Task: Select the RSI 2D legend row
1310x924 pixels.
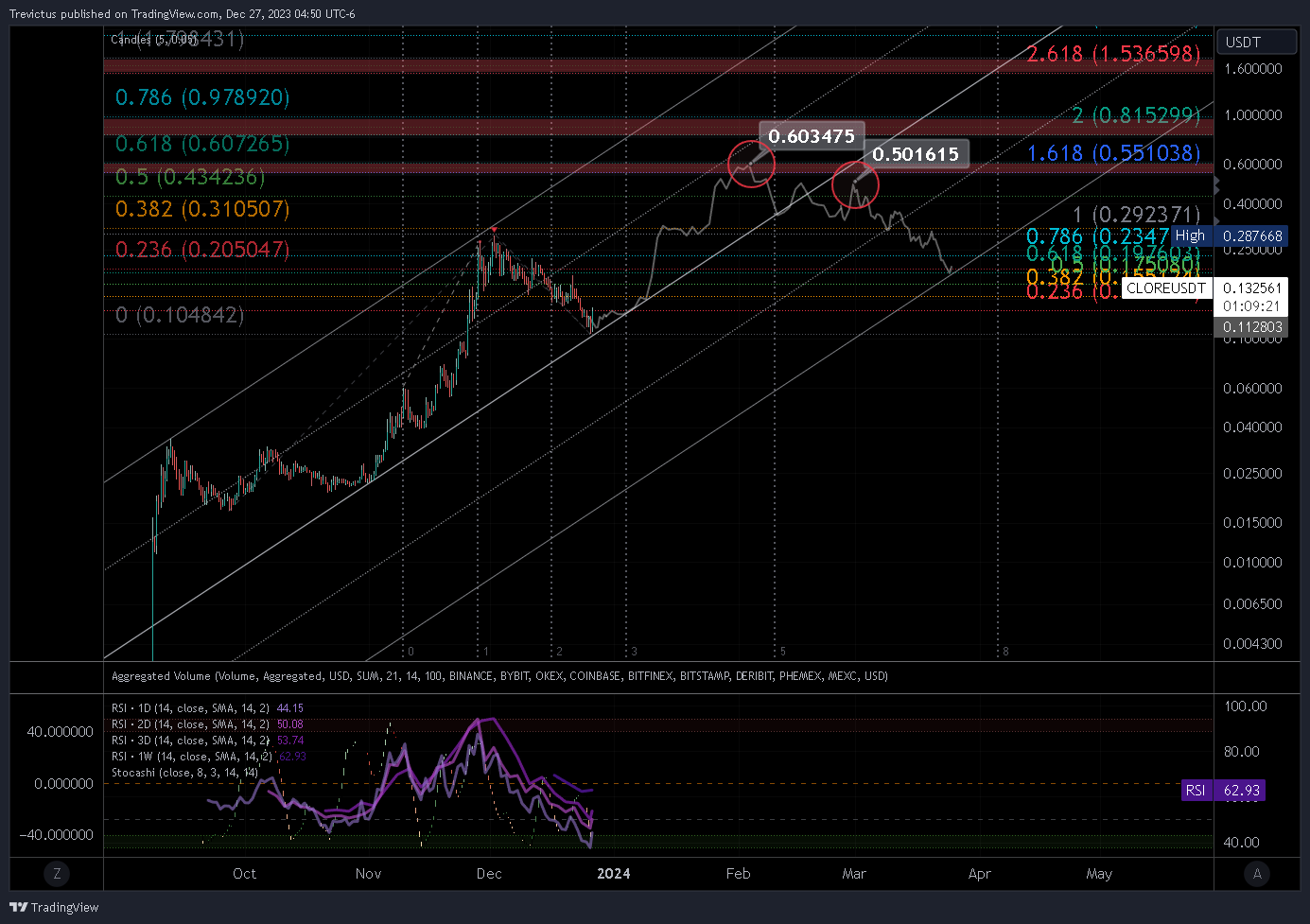Action: pyautogui.click(x=207, y=724)
